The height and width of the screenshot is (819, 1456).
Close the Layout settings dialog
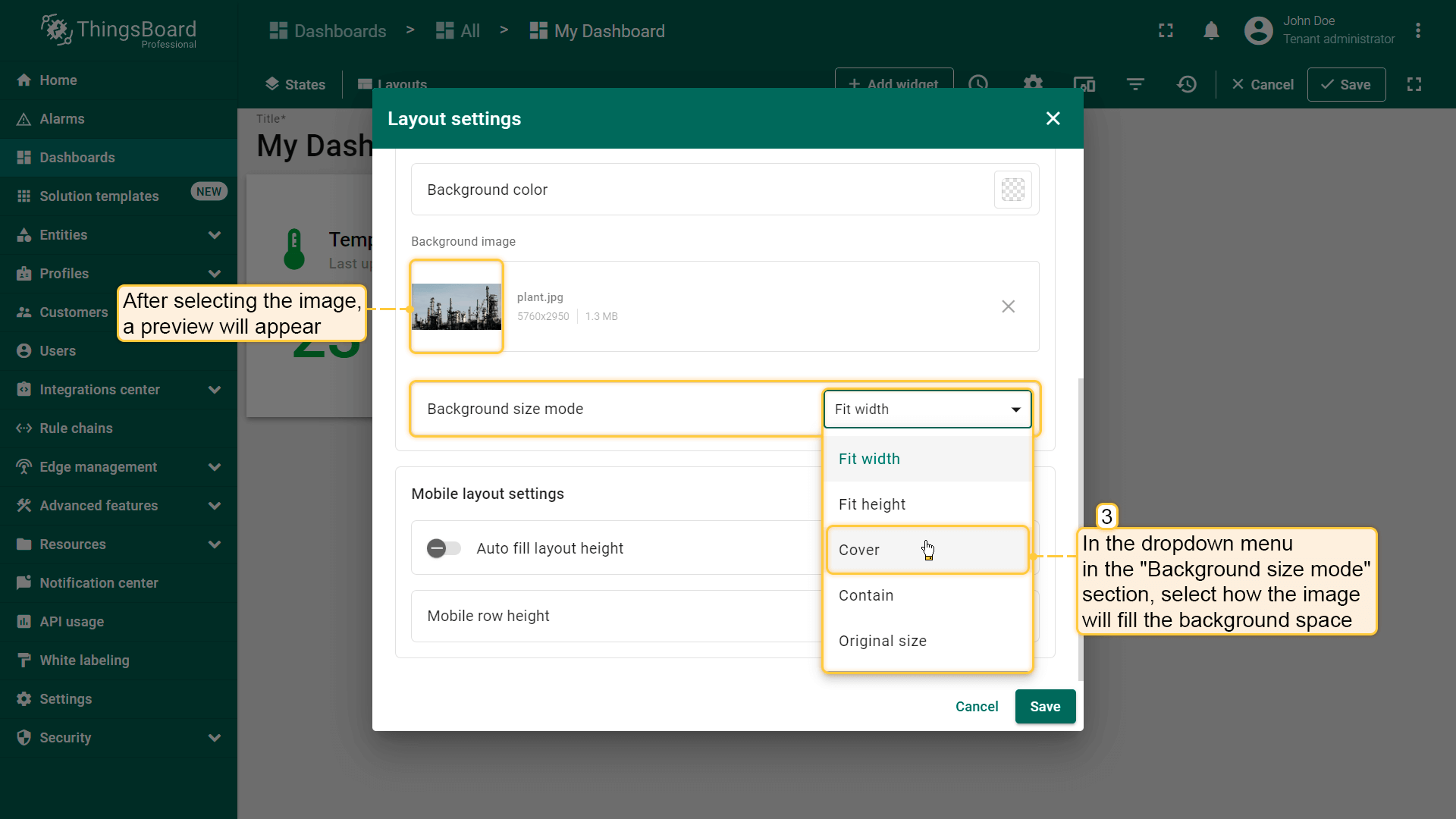(1053, 118)
